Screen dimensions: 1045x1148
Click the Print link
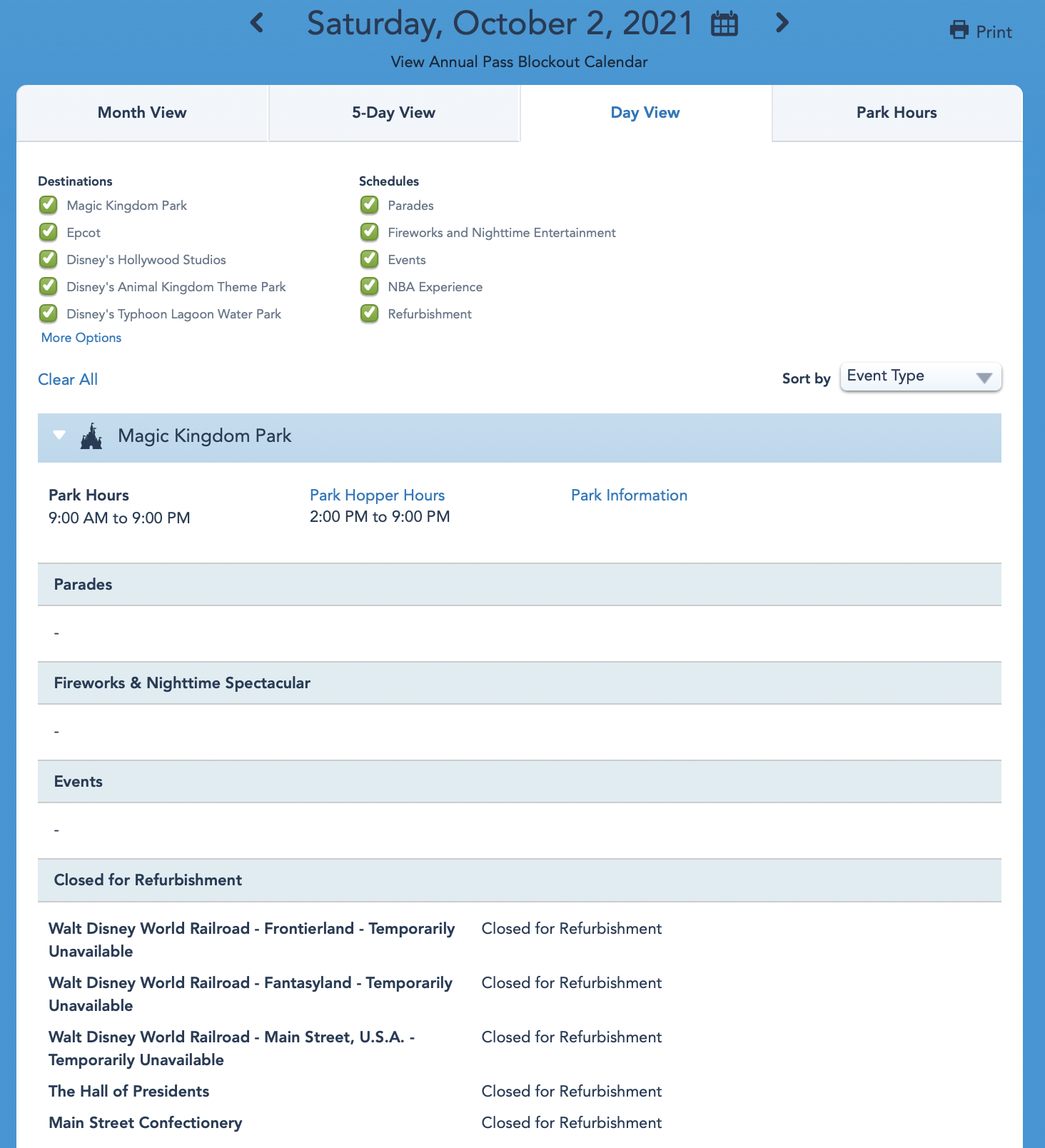994,32
